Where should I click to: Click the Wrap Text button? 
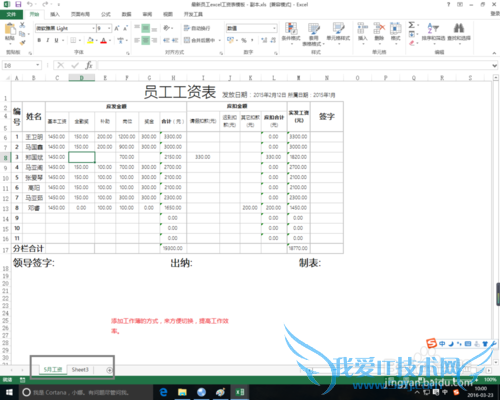(x=197, y=28)
